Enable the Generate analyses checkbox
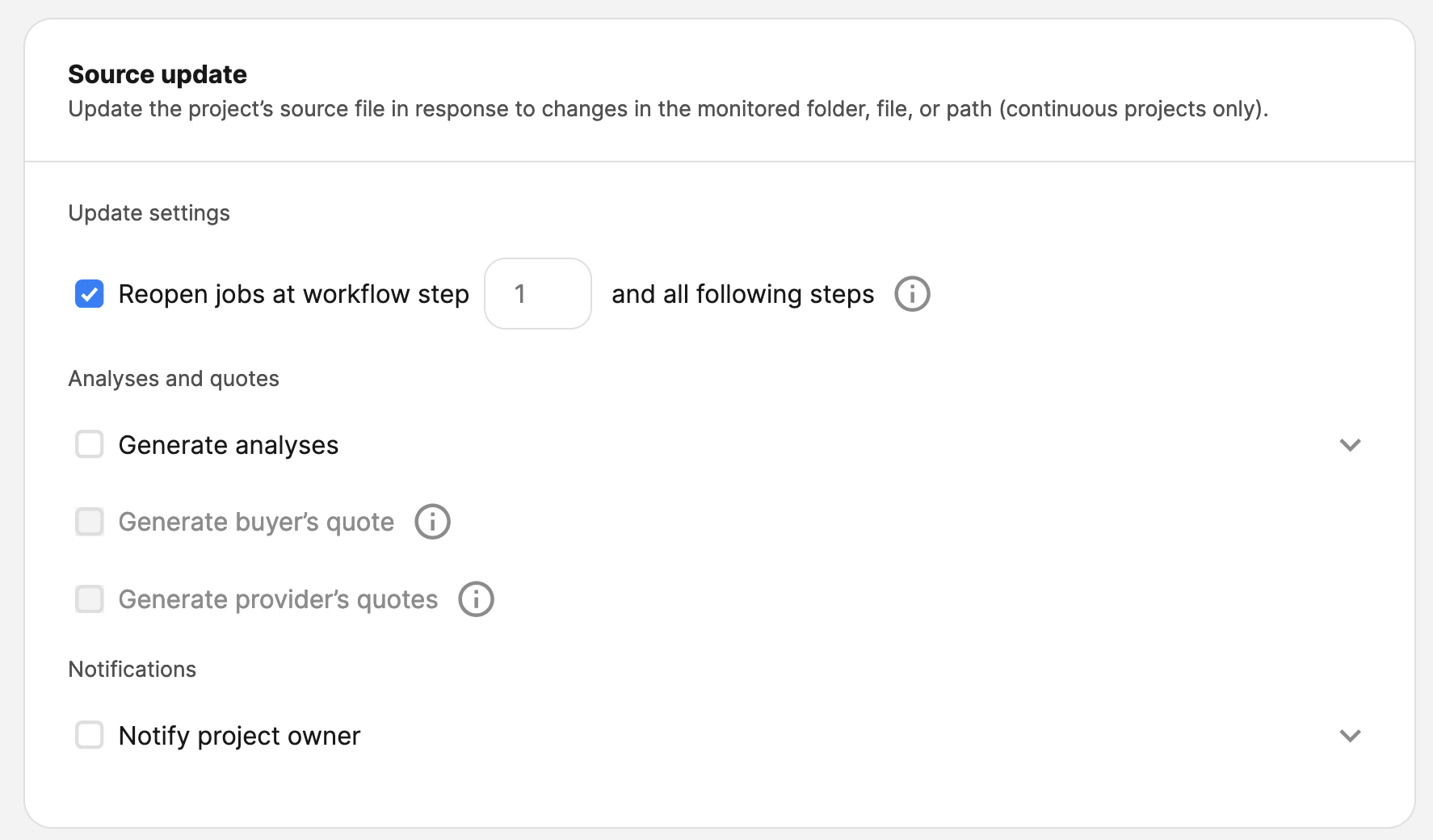1433x840 pixels. point(90,444)
